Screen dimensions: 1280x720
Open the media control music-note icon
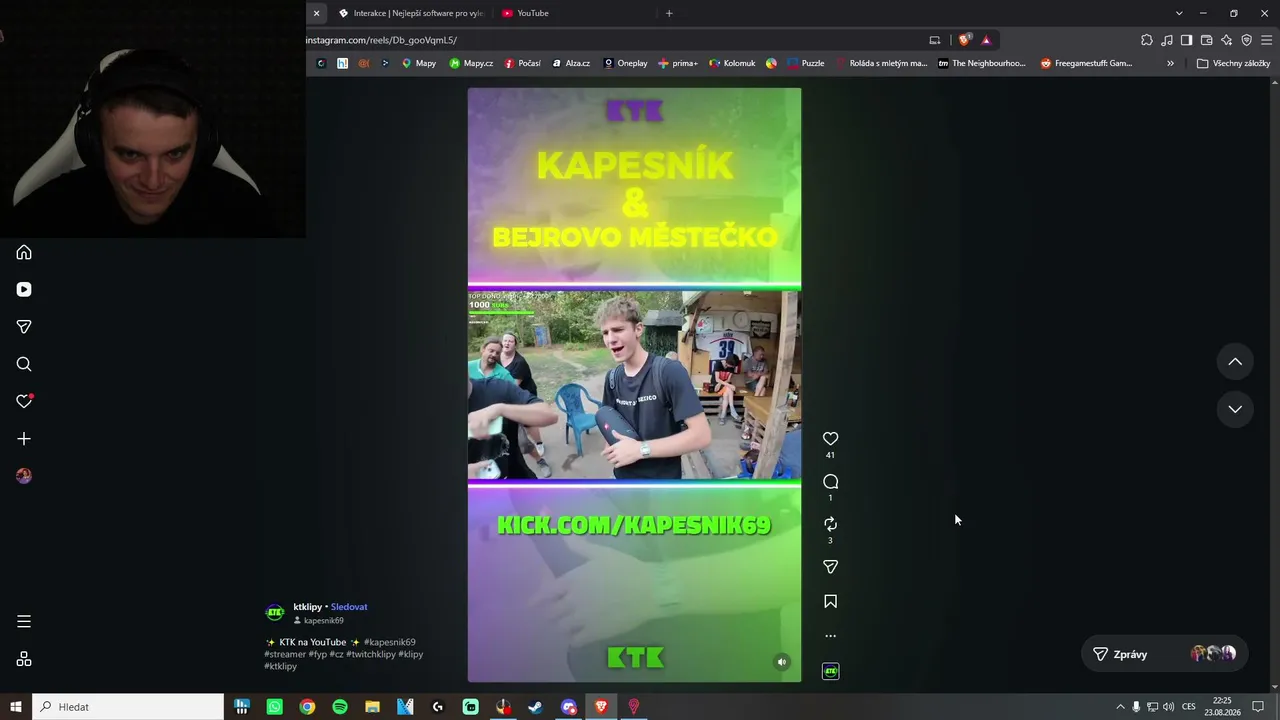[1167, 40]
